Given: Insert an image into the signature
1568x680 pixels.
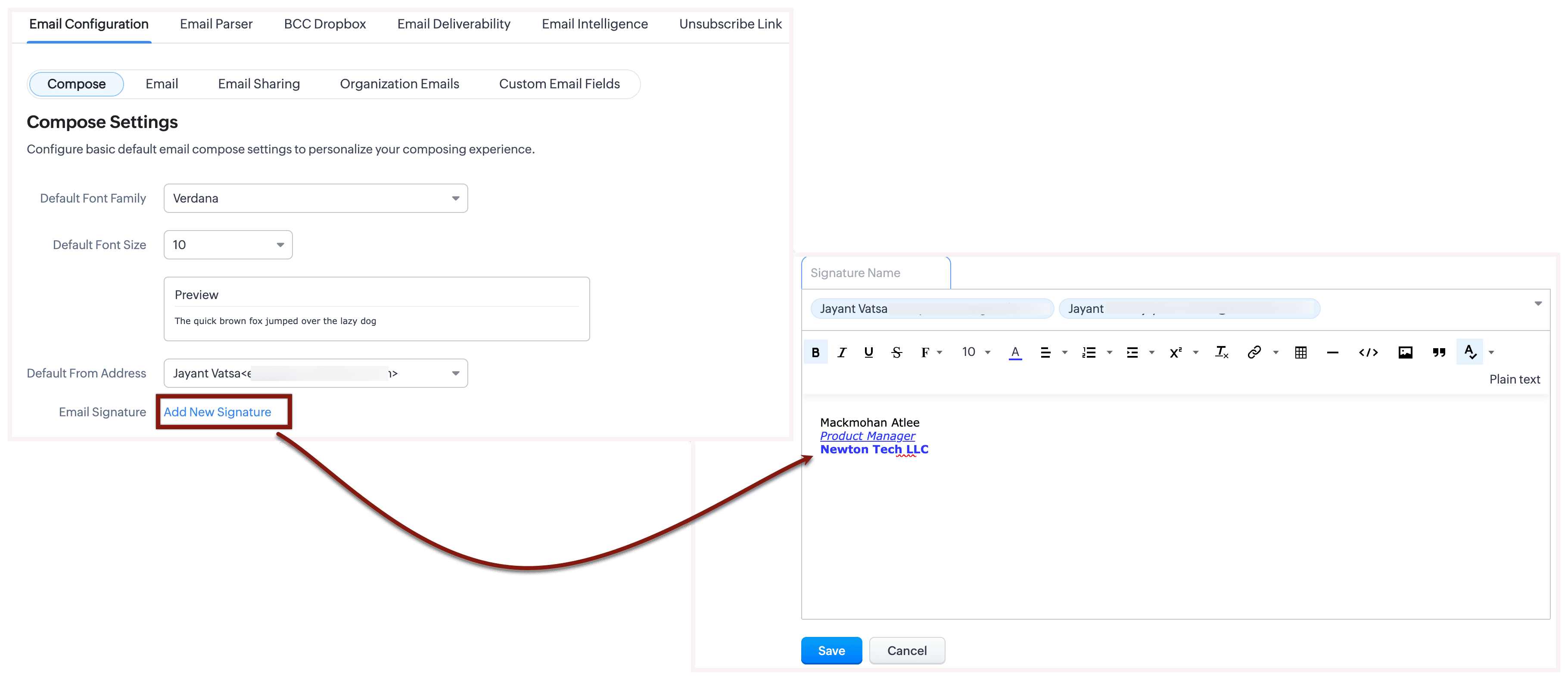Looking at the screenshot, I should click(x=1405, y=352).
